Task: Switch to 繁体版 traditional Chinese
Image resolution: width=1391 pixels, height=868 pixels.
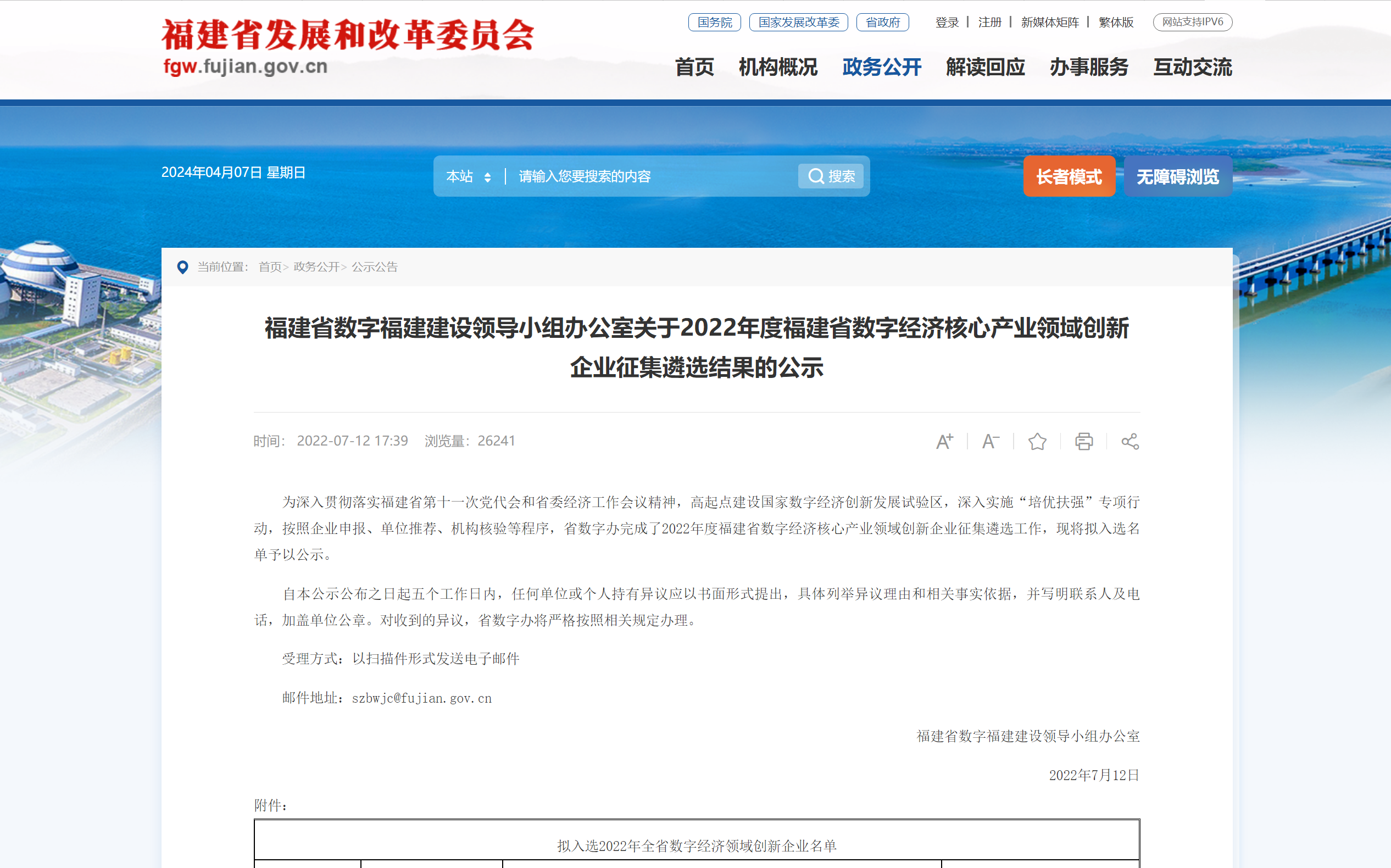Action: [x=1115, y=23]
